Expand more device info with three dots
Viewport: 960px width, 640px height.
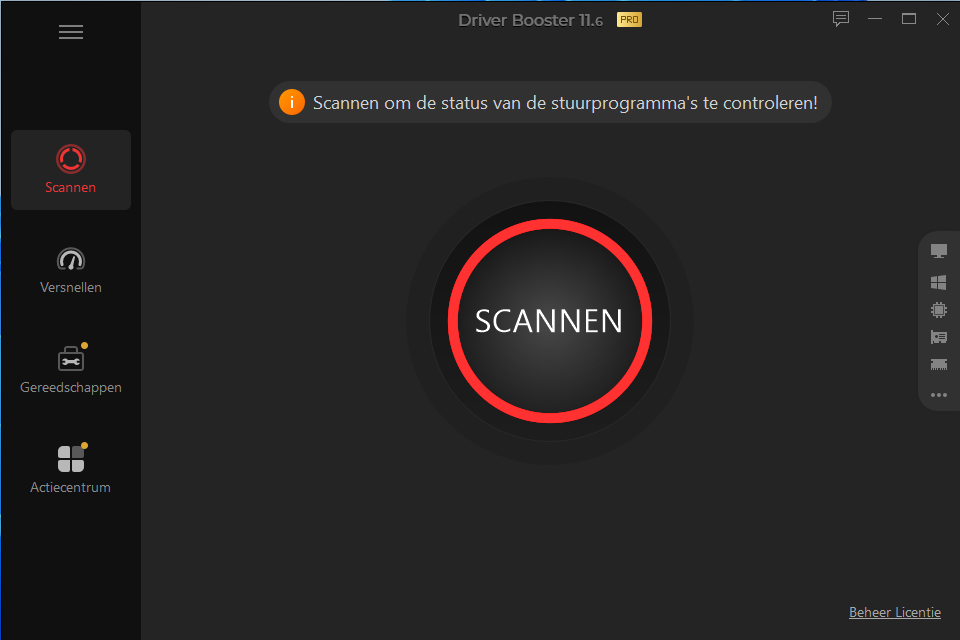[939, 395]
